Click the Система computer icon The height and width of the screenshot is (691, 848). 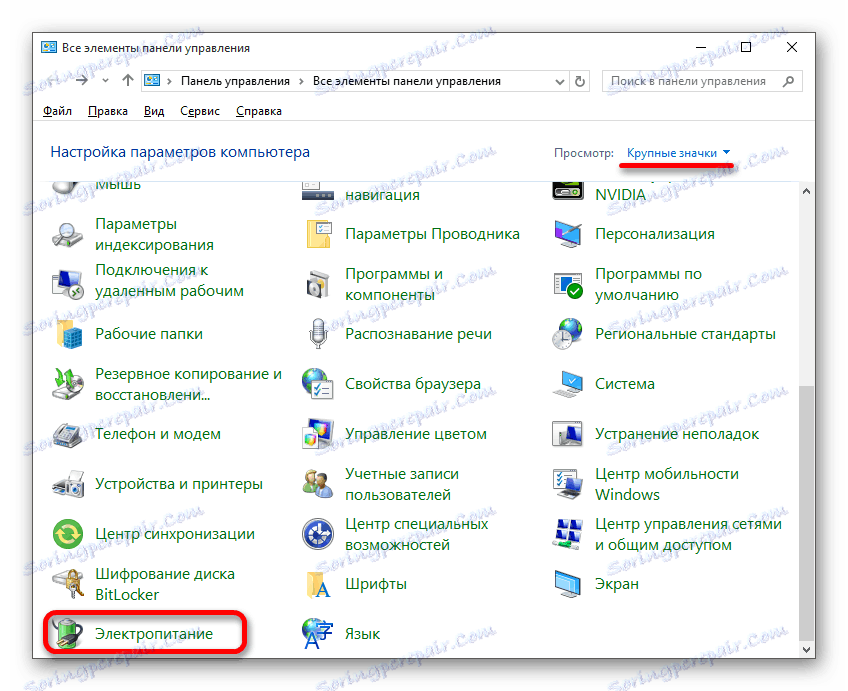click(567, 384)
